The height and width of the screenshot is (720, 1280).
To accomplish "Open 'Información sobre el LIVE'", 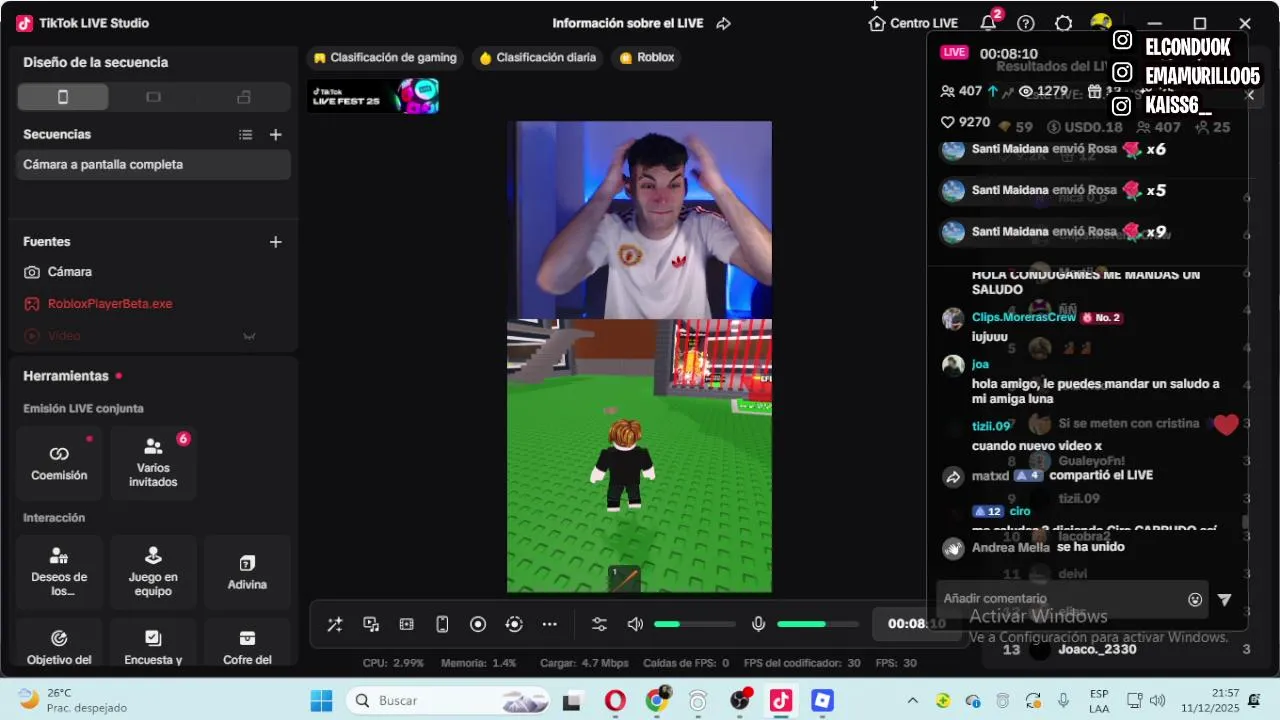I will [628, 23].
